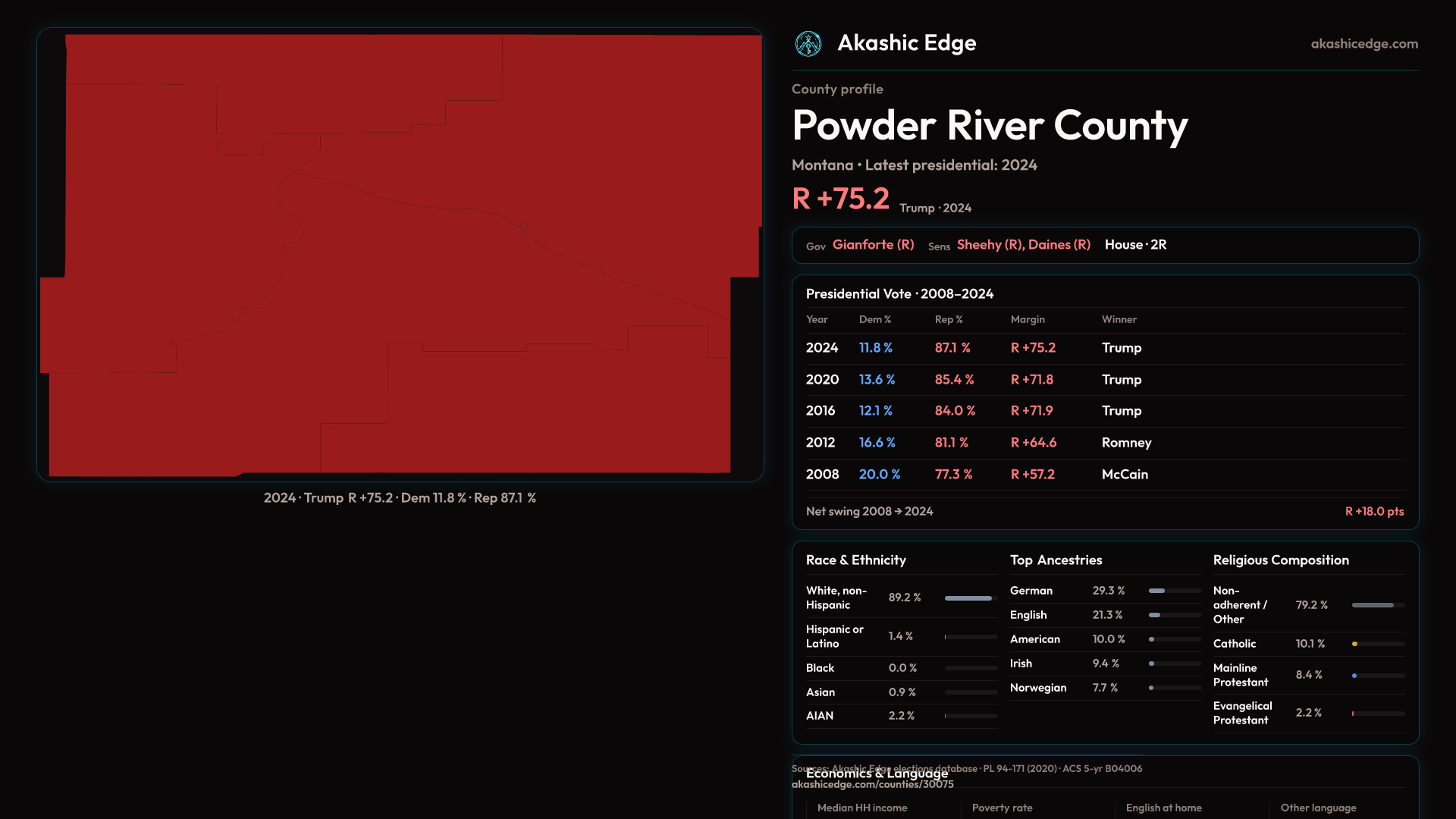
Task: Open the akashicedge.com/counties/30075 source link
Action: tap(872, 785)
